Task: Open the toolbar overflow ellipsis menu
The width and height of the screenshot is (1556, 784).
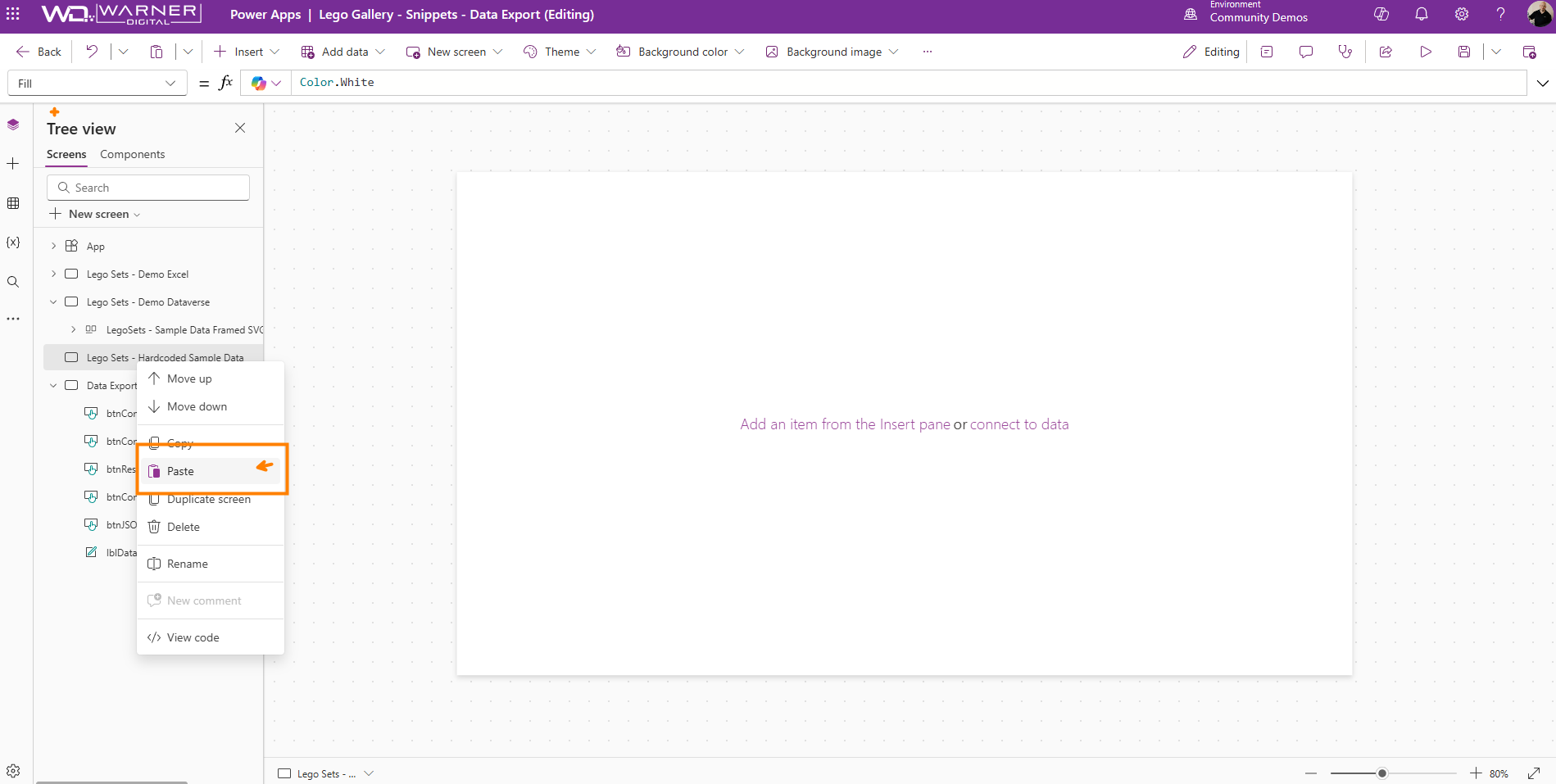Action: pyautogui.click(x=928, y=52)
